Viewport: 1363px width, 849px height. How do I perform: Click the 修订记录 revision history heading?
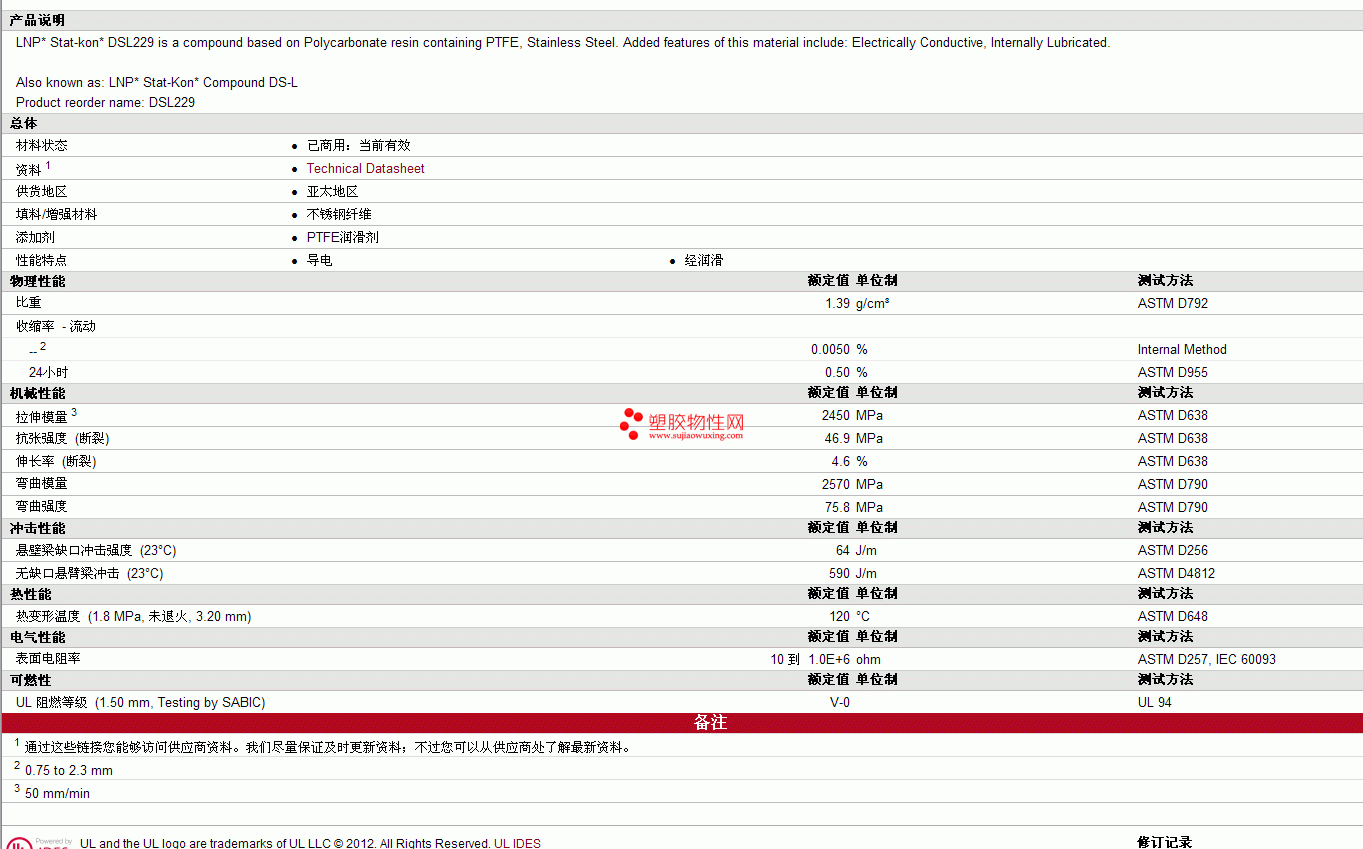(1165, 843)
